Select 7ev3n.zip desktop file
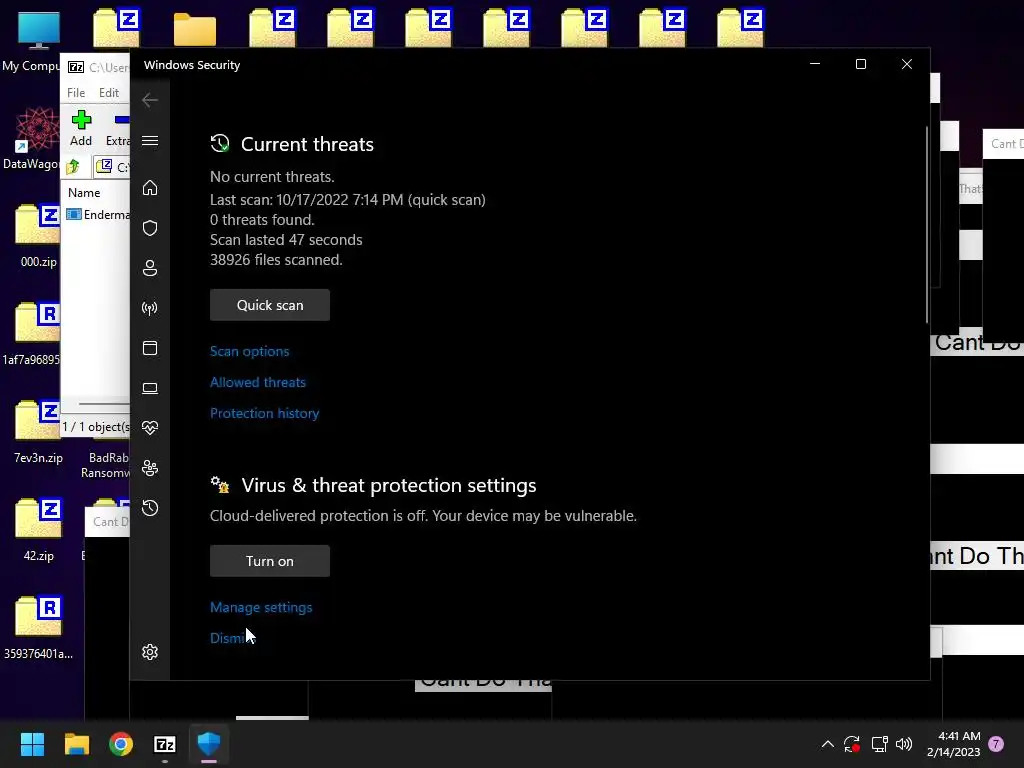Image resolution: width=1024 pixels, height=768 pixels. pos(39,432)
